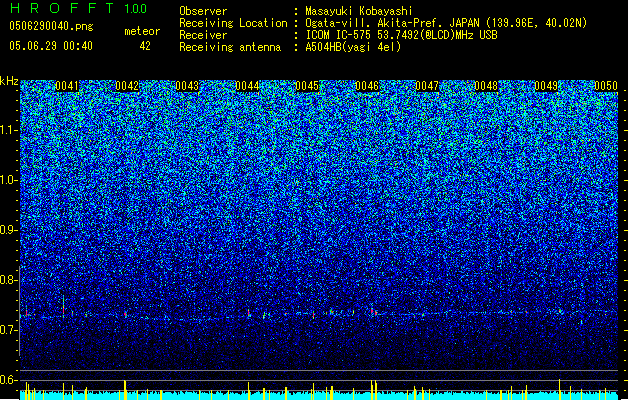Click the 'Receiving antenna' field label
This screenshot has width=629, height=400.
coord(230,47)
